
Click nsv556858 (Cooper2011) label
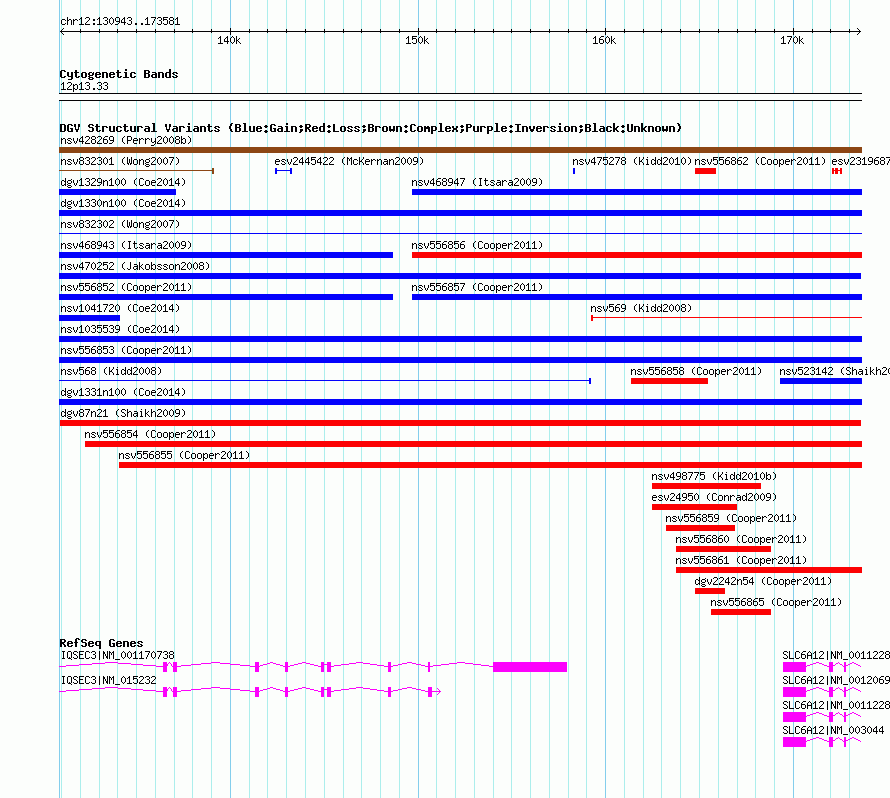(696, 371)
